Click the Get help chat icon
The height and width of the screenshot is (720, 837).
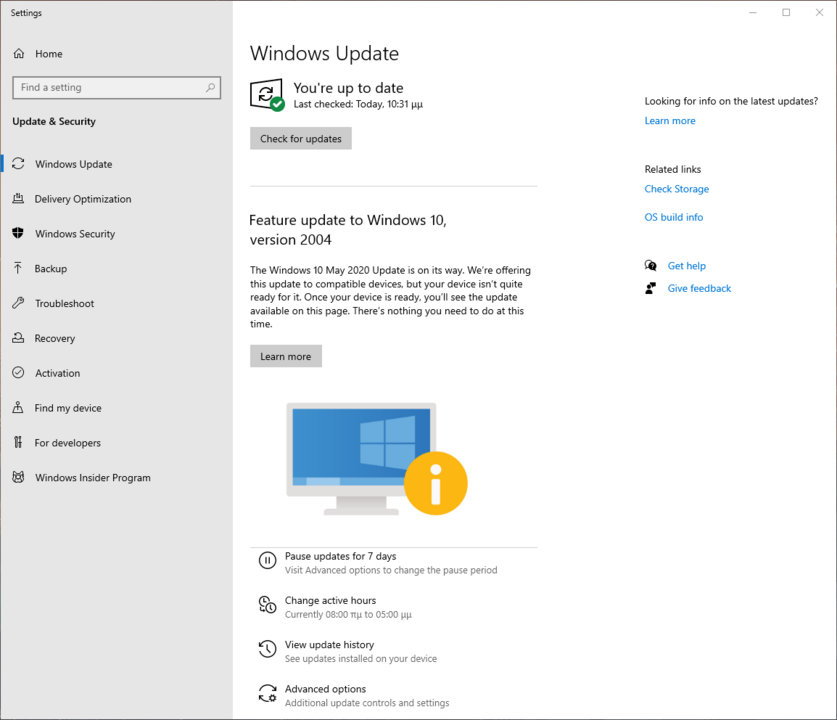point(650,265)
